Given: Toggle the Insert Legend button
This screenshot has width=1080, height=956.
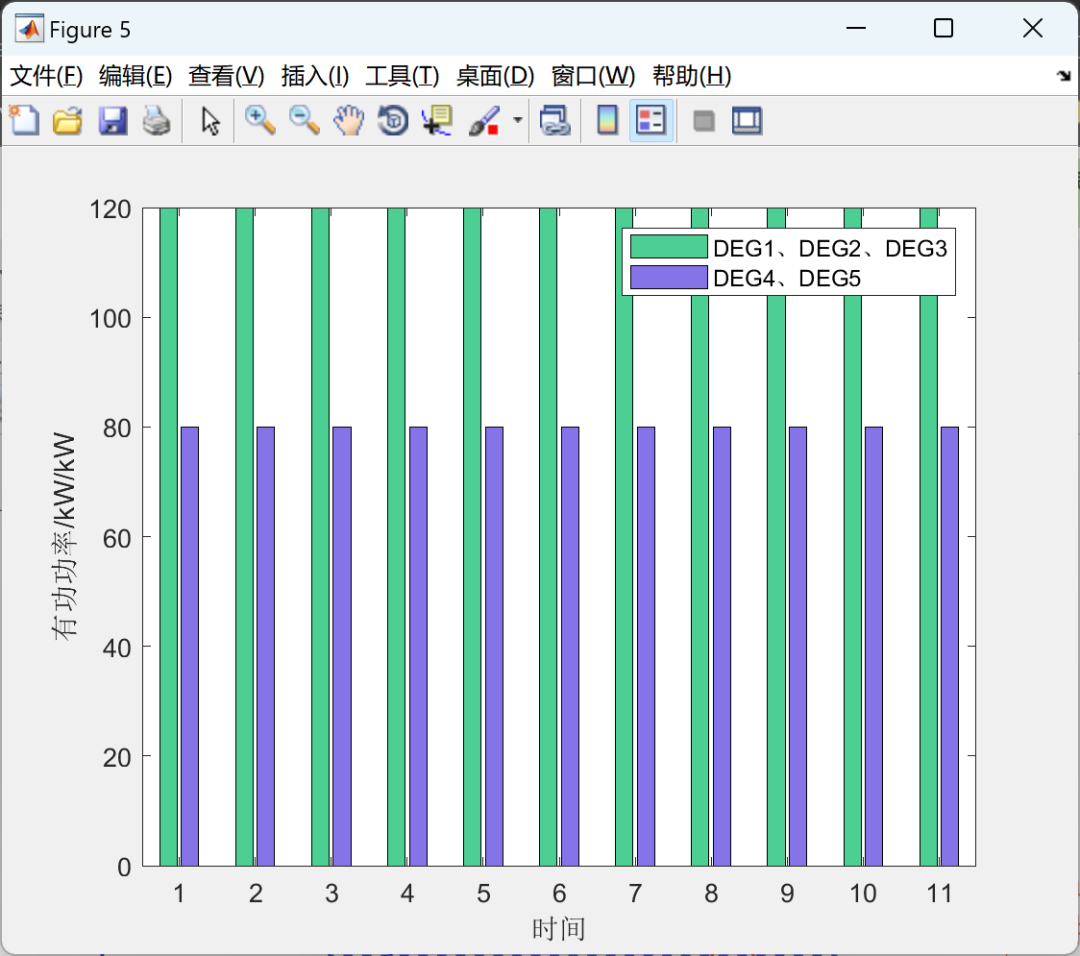Looking at the screenshot, I should pyautogui.click(x=651, y=121).
